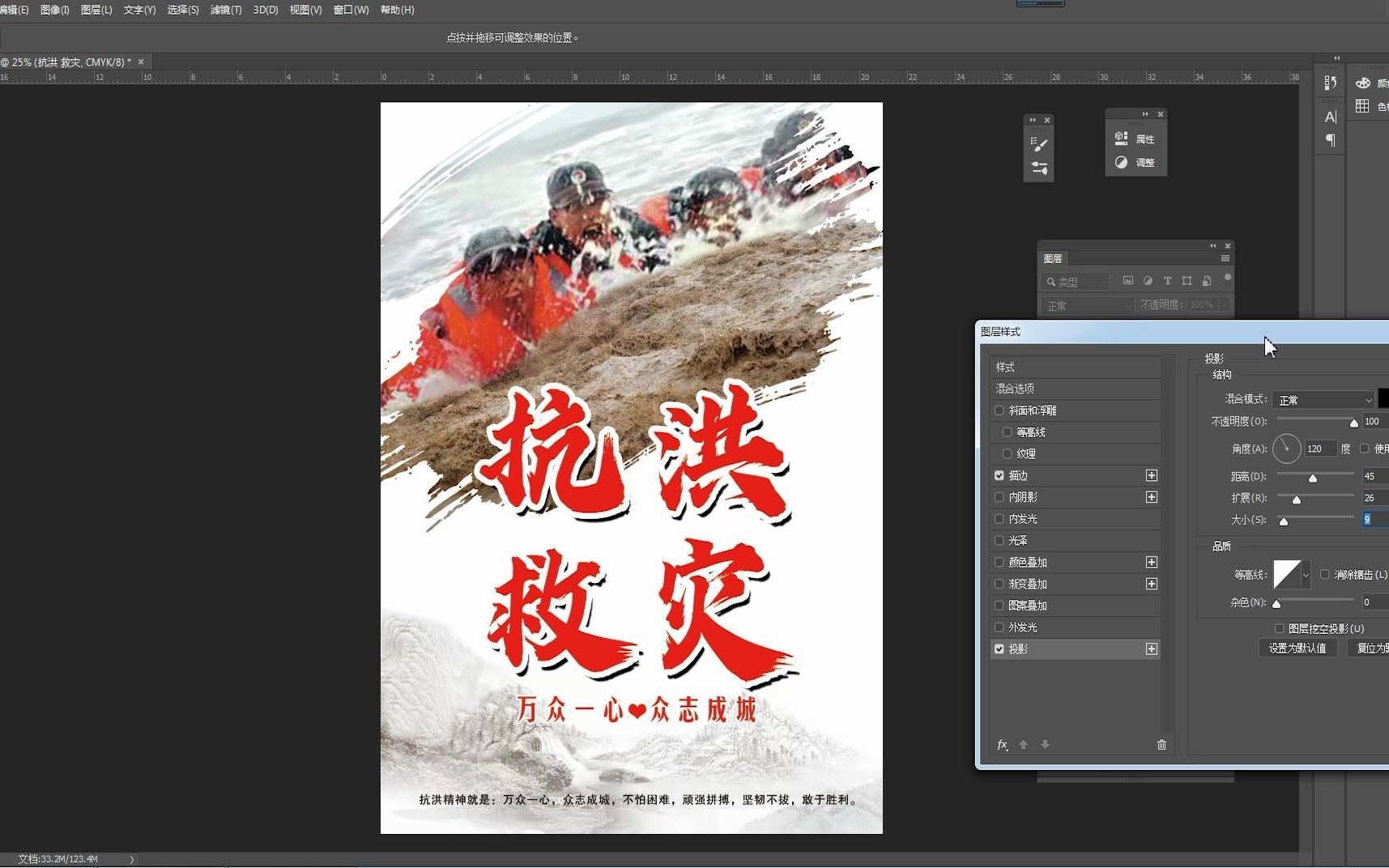Viewport: 1389px width, 868px height.
Task: Click move effect up arrow
Action: click(x=1023, y=744)
